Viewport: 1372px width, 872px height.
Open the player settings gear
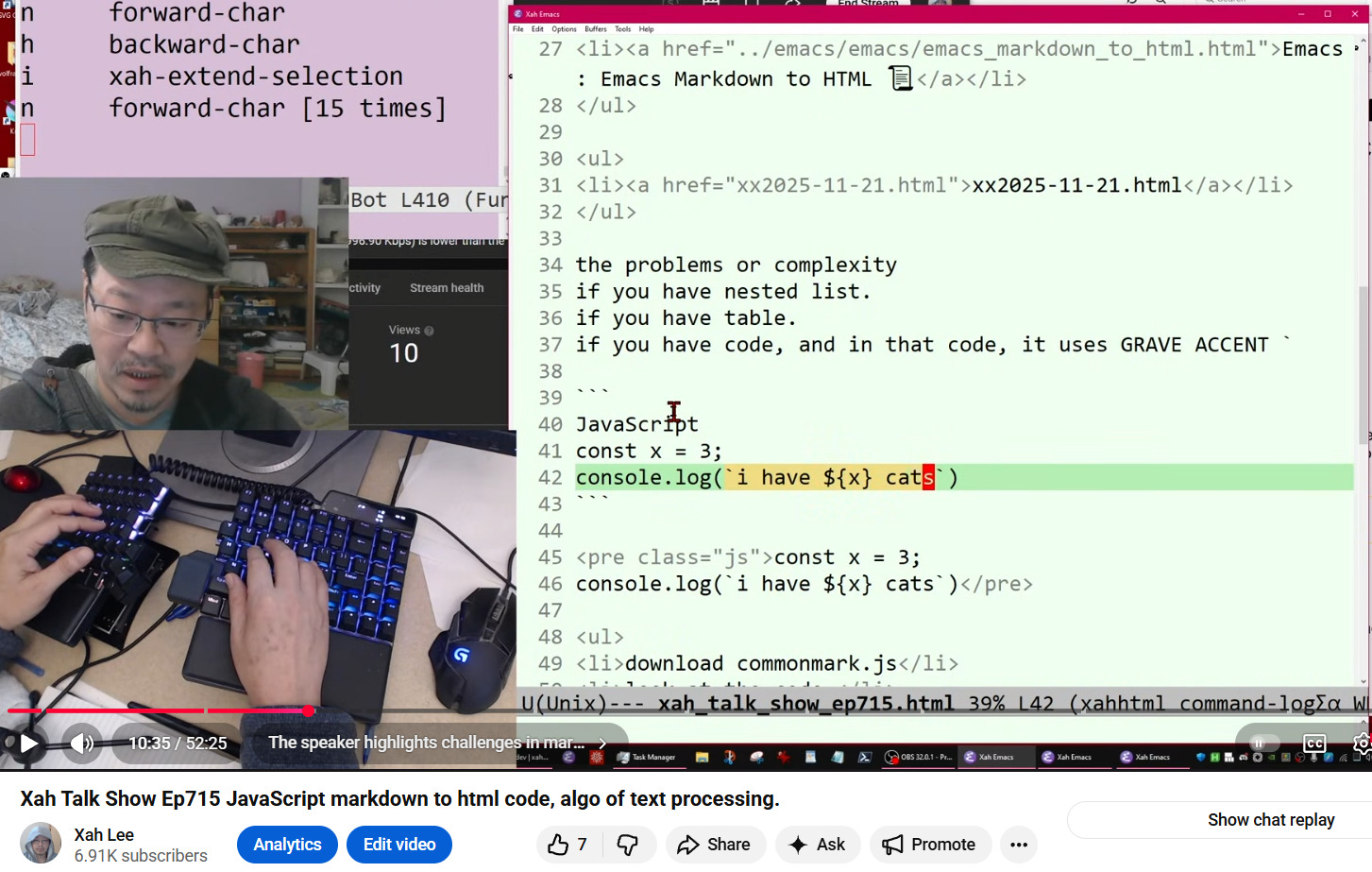click(1361, 744)
